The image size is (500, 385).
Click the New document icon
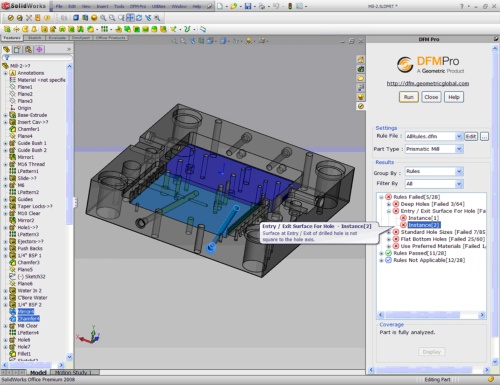220,6
